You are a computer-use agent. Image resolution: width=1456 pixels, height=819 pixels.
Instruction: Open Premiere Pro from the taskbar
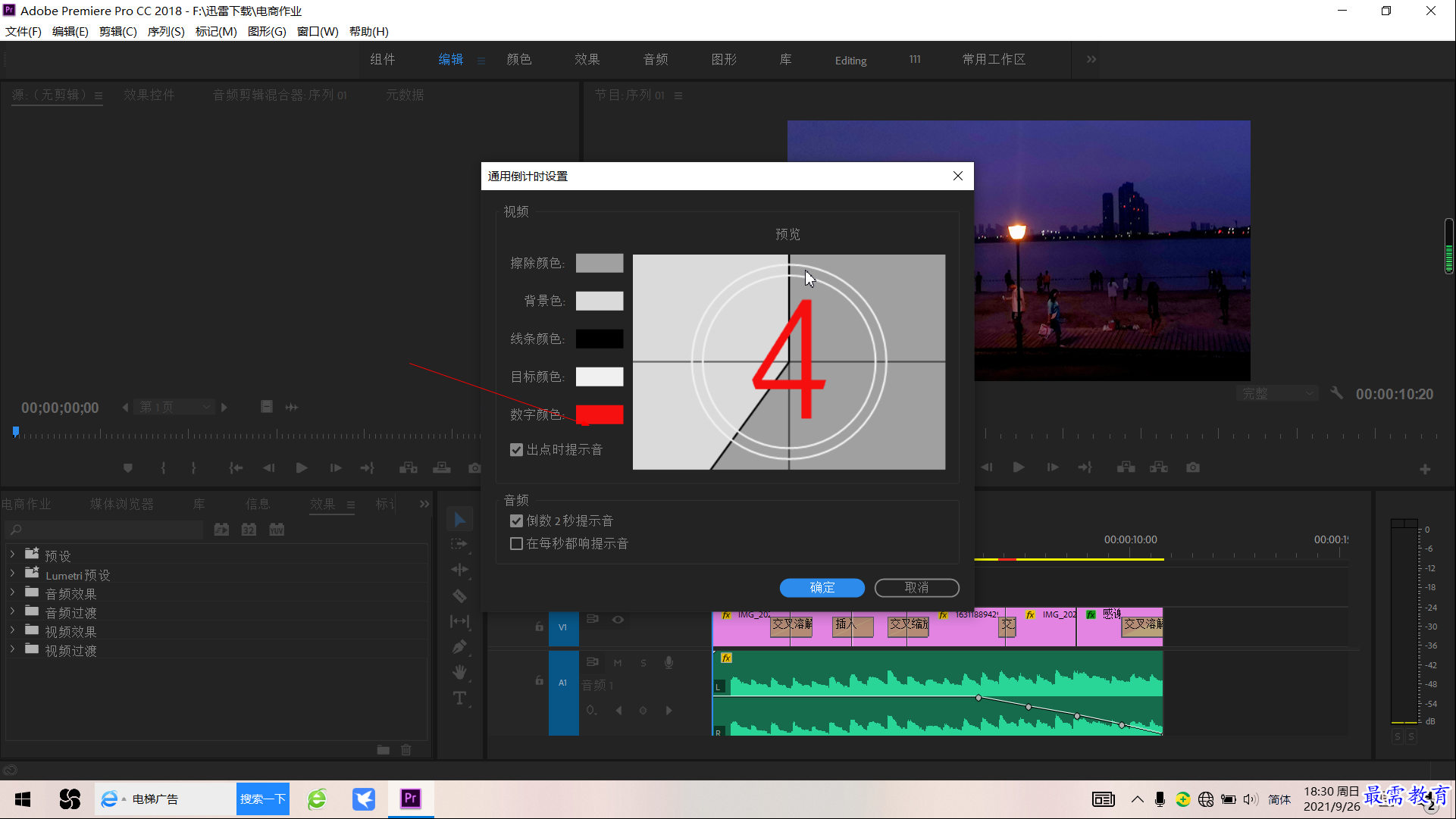tap(410, 799)
